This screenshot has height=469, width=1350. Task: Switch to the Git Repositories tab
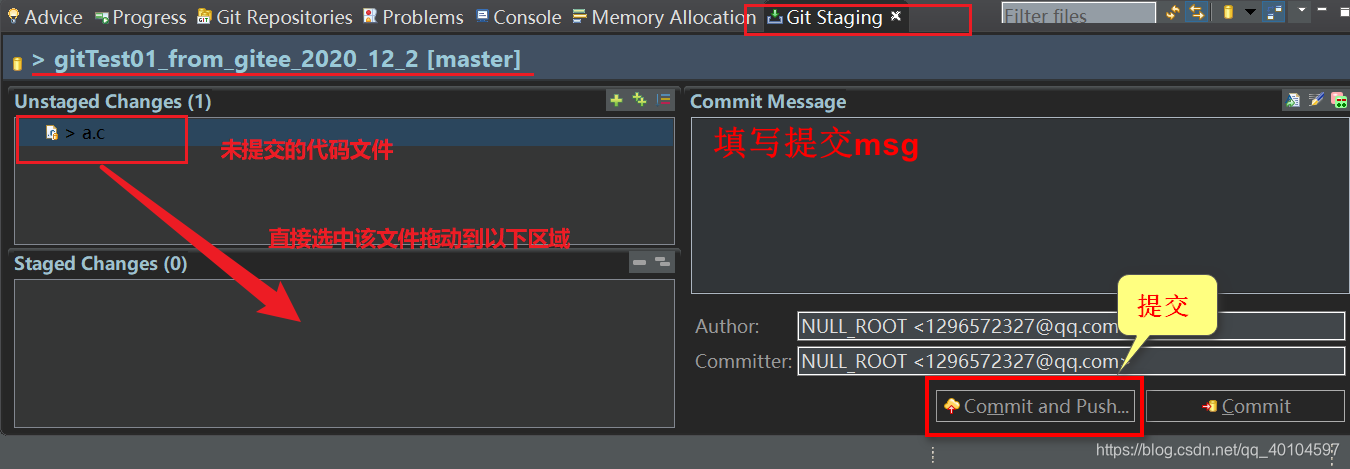click(x=274, y=17)
